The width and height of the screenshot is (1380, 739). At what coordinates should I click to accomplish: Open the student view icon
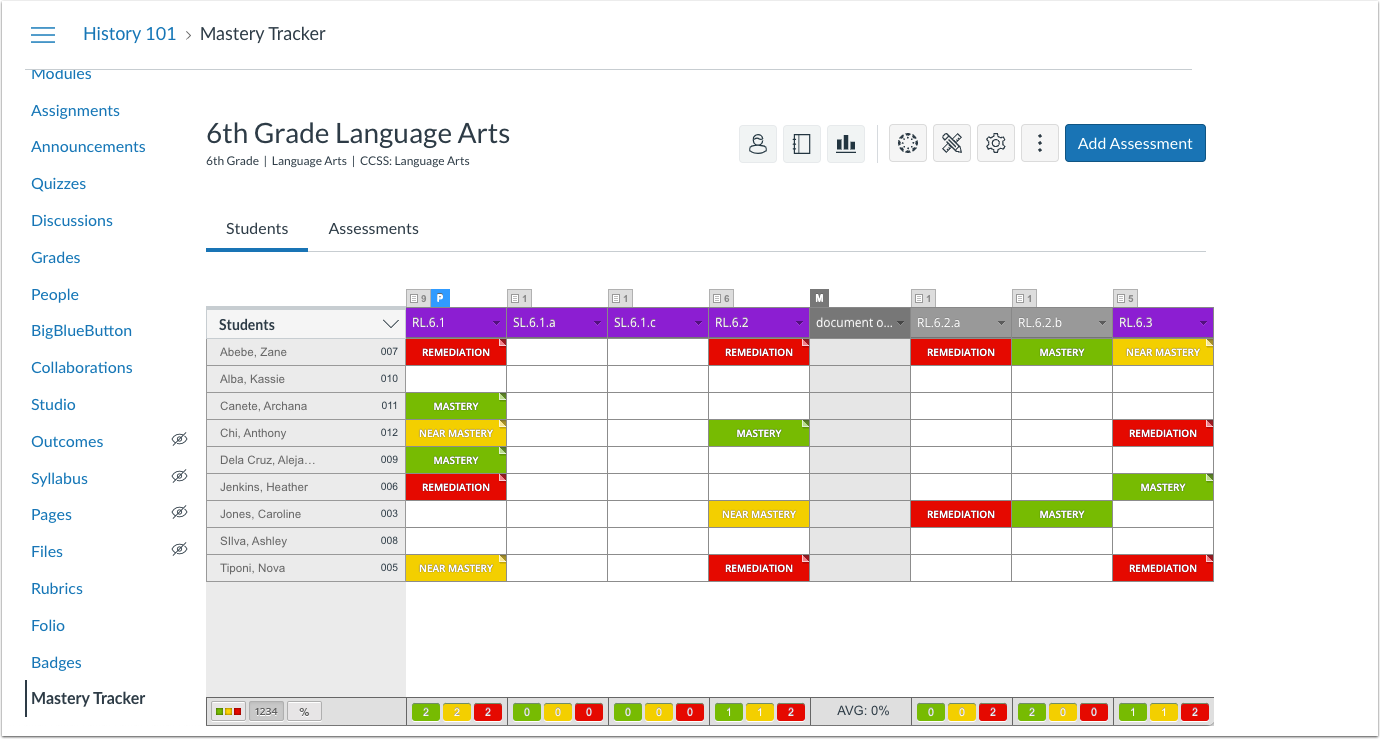[757, 143]
